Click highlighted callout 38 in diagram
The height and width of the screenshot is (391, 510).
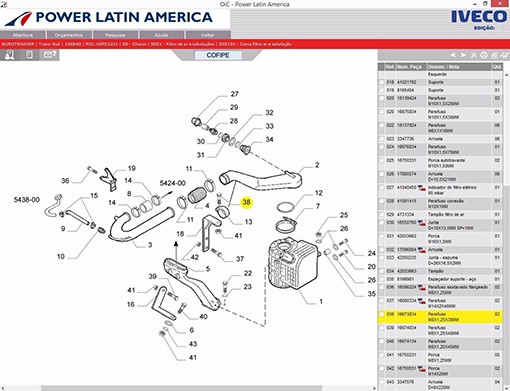tap(246, 202)
